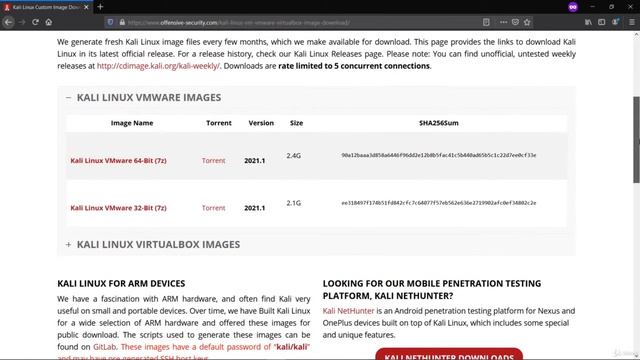Reload the current page
Viewport: 640px width, 360px height.
click(36, 22)
